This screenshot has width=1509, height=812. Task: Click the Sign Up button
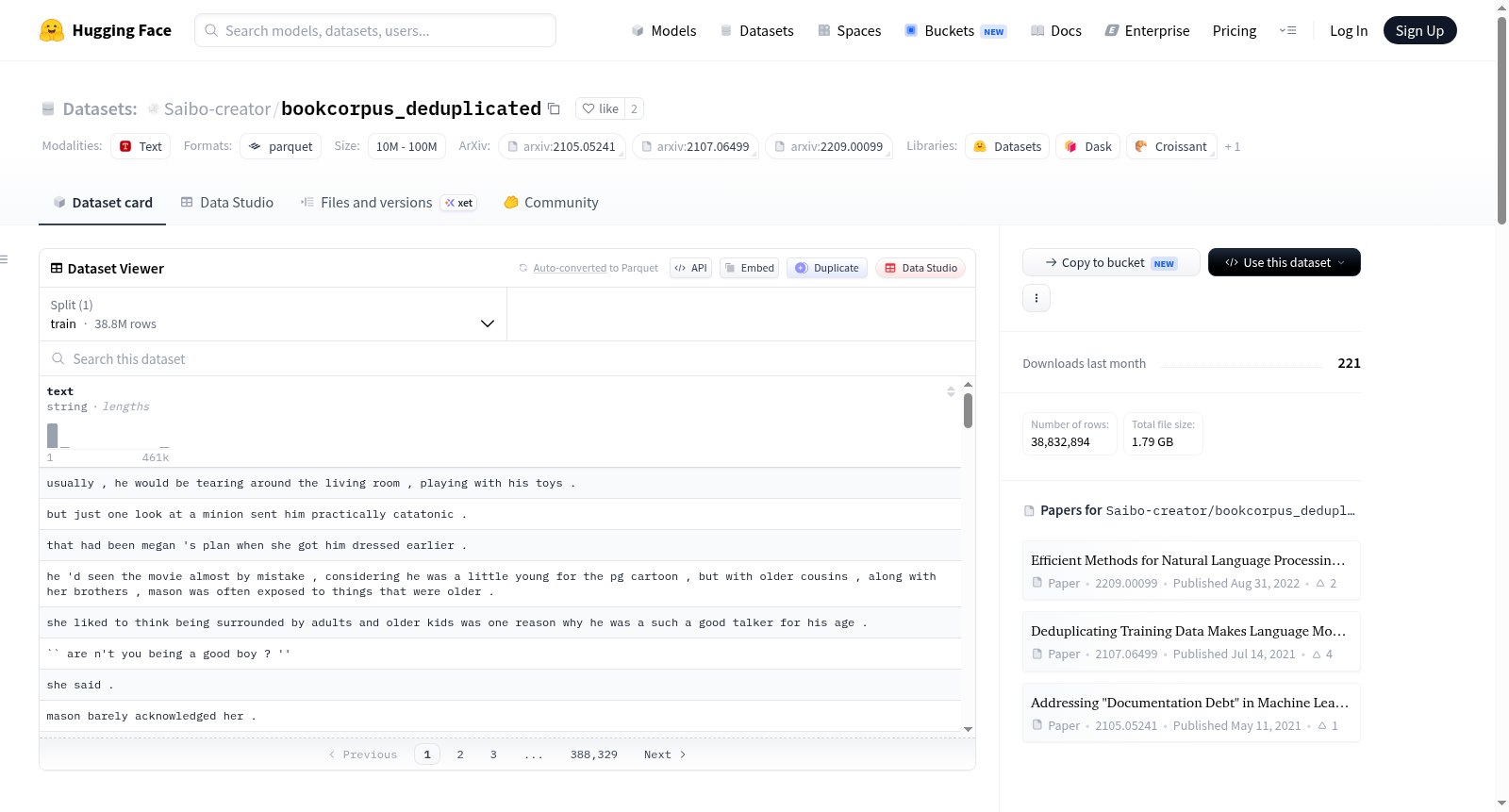1419,30
